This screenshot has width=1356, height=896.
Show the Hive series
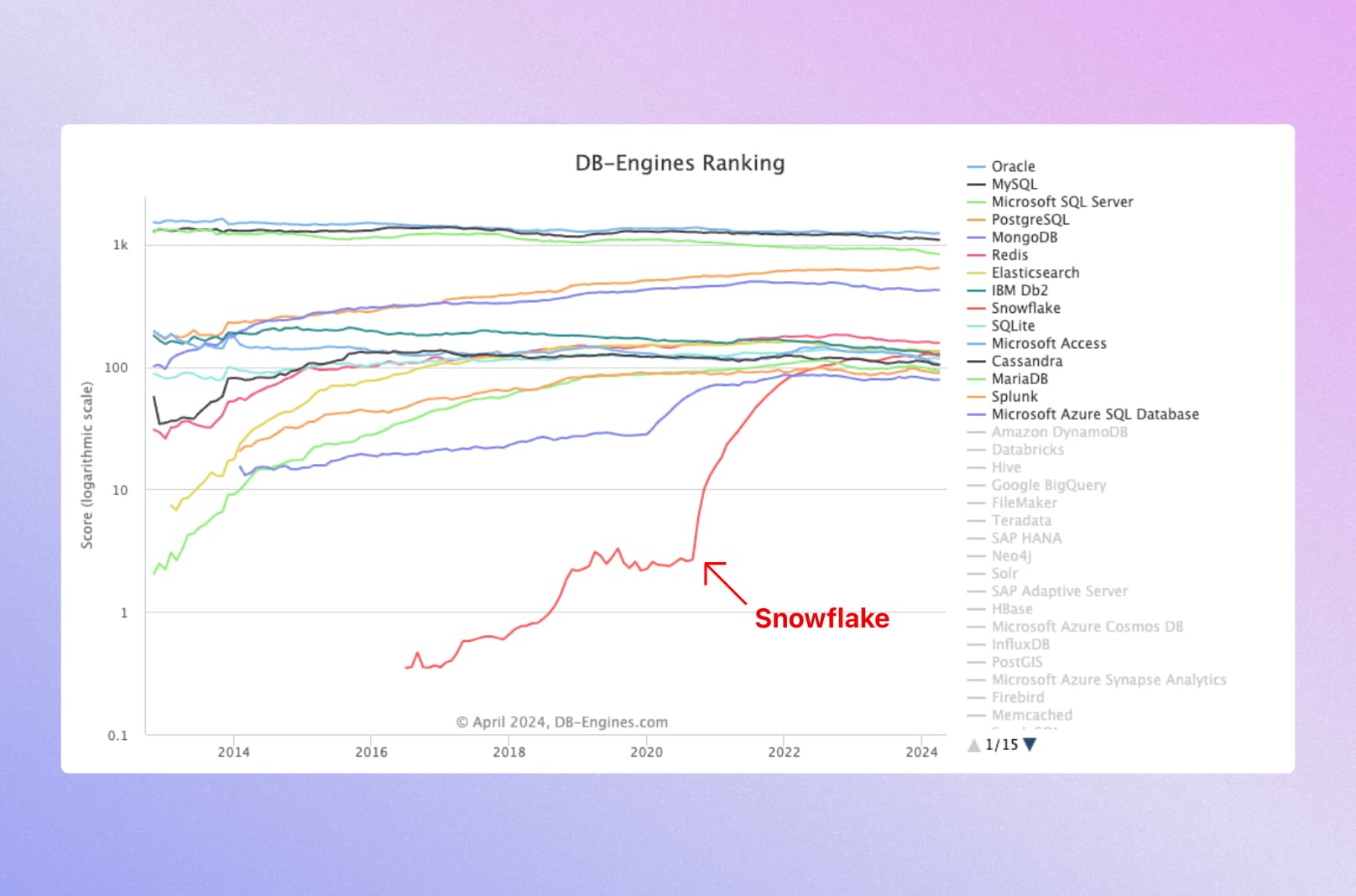pos(994,467)
